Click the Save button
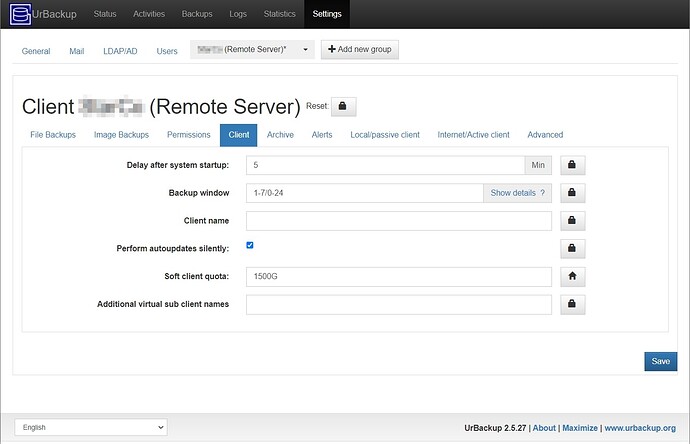 tap(661, 361)
